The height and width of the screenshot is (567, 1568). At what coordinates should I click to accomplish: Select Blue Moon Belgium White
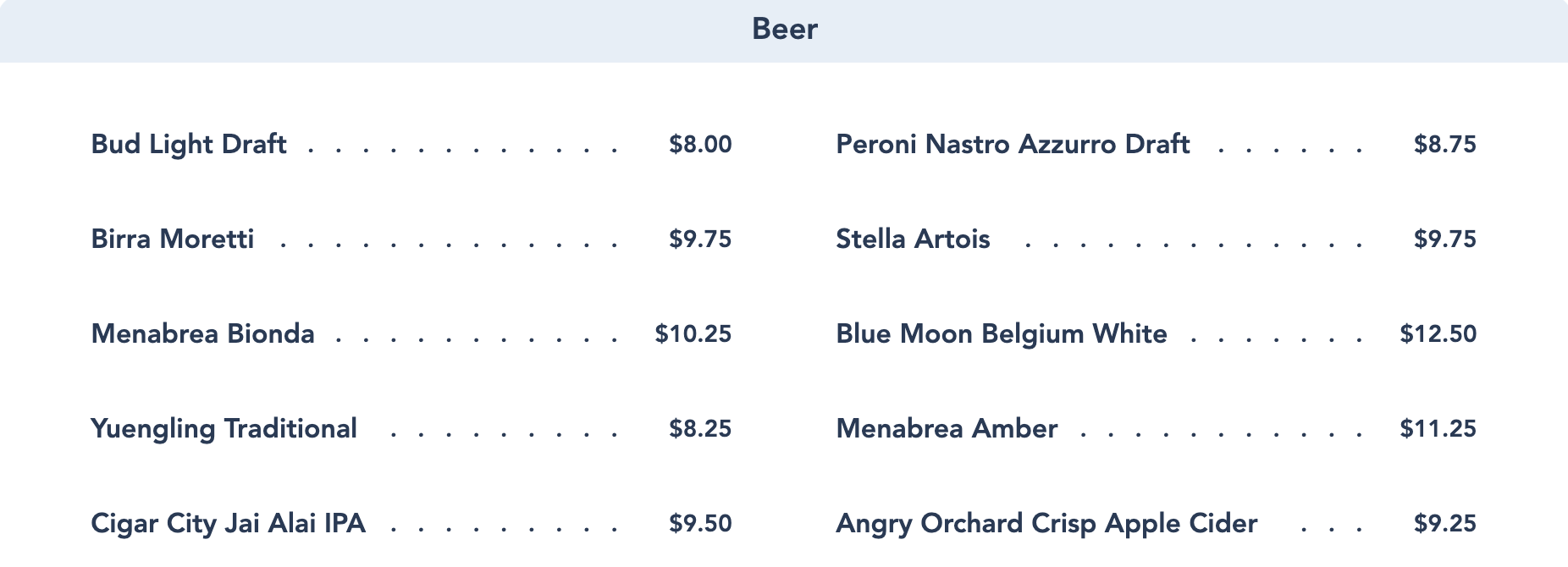(x=1002, y=334)
